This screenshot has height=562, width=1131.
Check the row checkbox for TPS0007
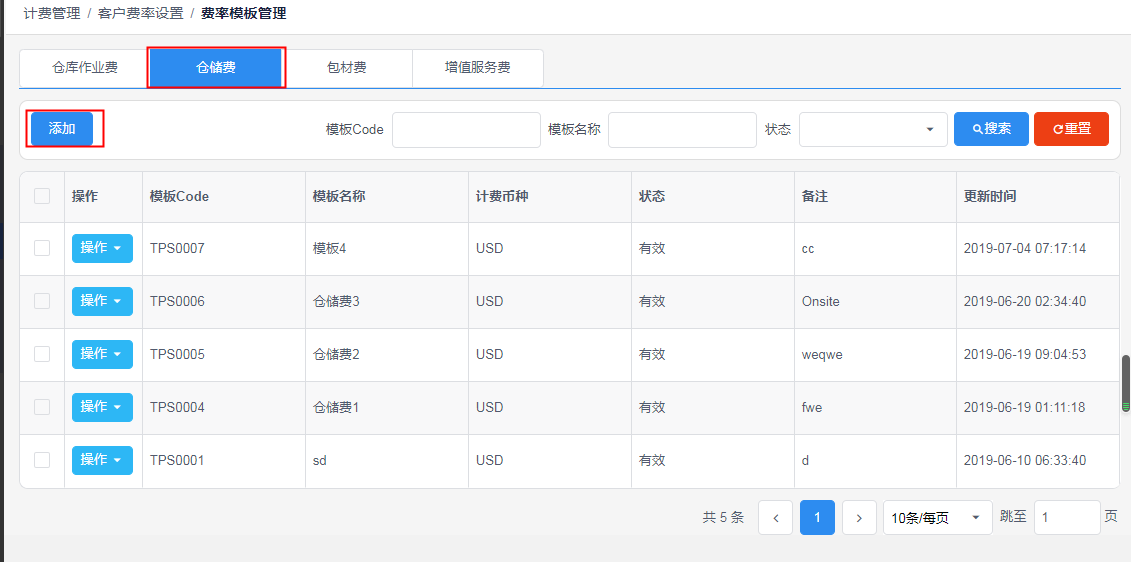[42, 248]
